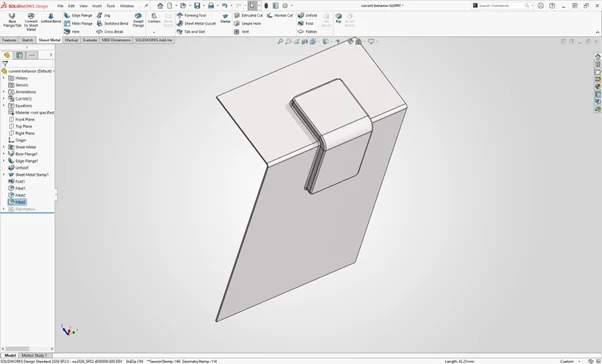Expand the Base-Flange1 feature node
This screenshot has height=364, width=602.
click(4, 154)
